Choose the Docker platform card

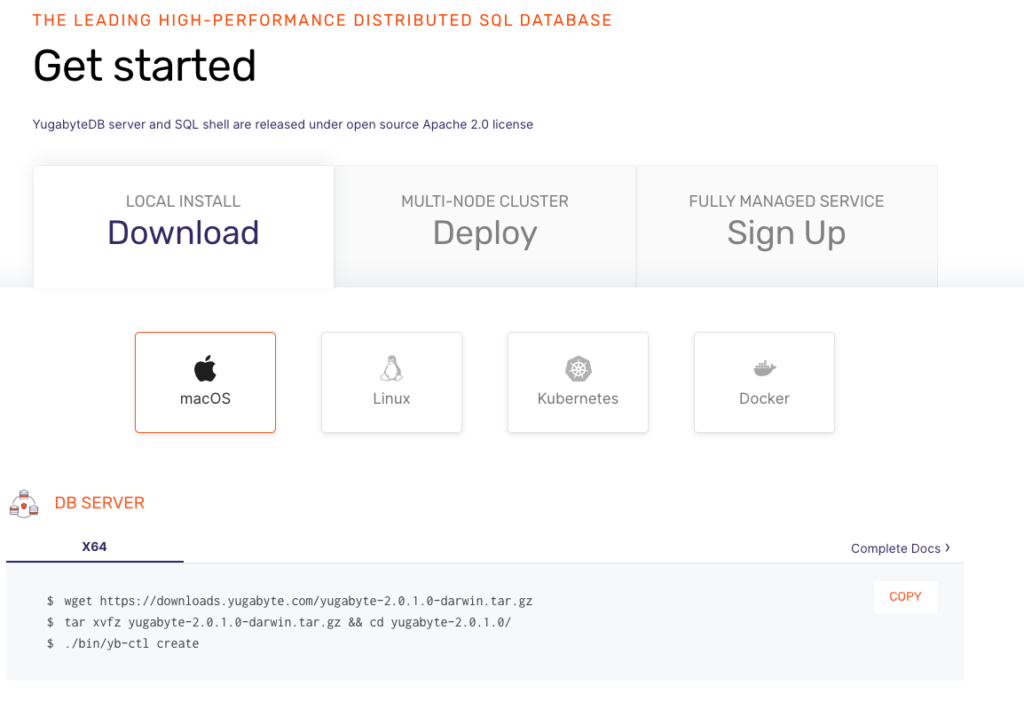pos(764,382)
